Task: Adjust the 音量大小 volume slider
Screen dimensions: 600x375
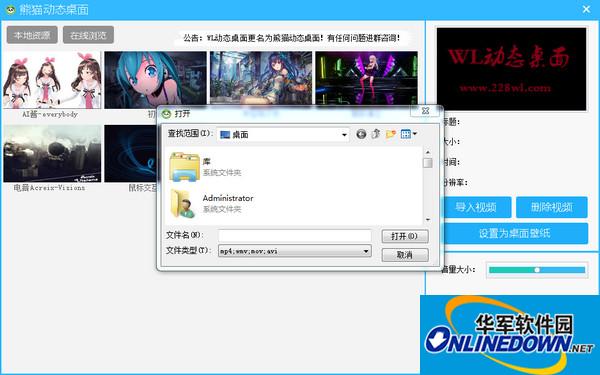Action: [x=537, y=270]
